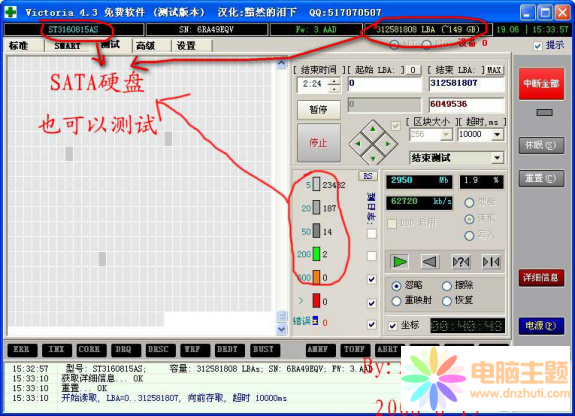Click the up arrow on diamond navigator
This screenshot has width=575, height=416.
point(373,129)
